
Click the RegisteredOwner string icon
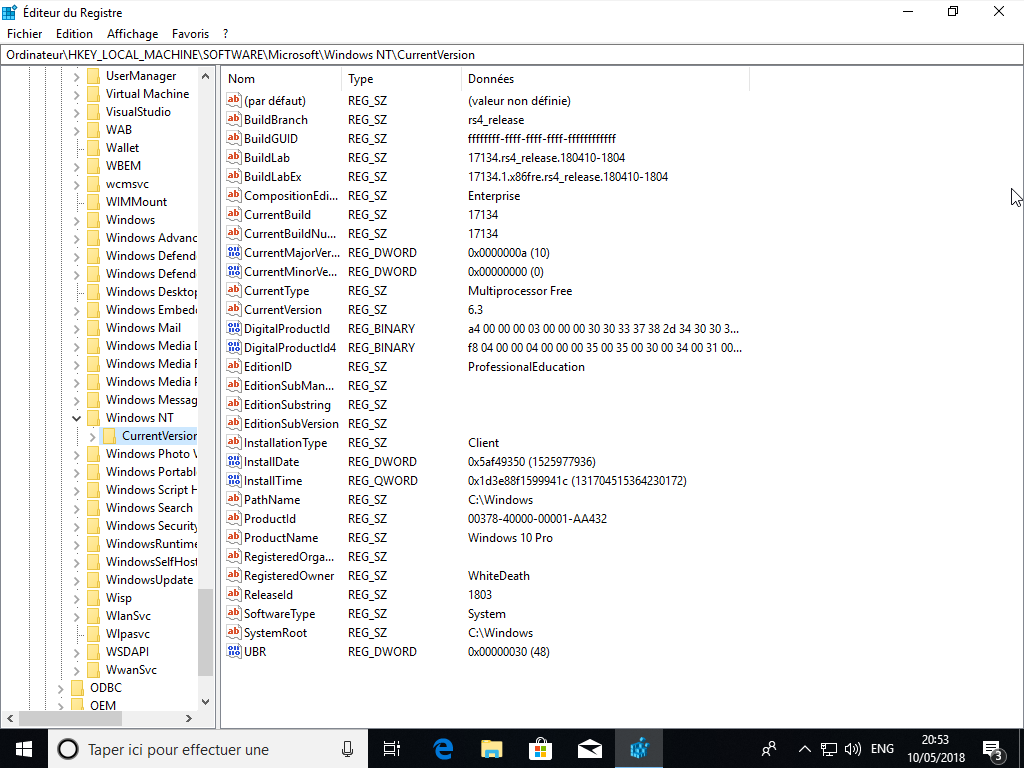234,575
